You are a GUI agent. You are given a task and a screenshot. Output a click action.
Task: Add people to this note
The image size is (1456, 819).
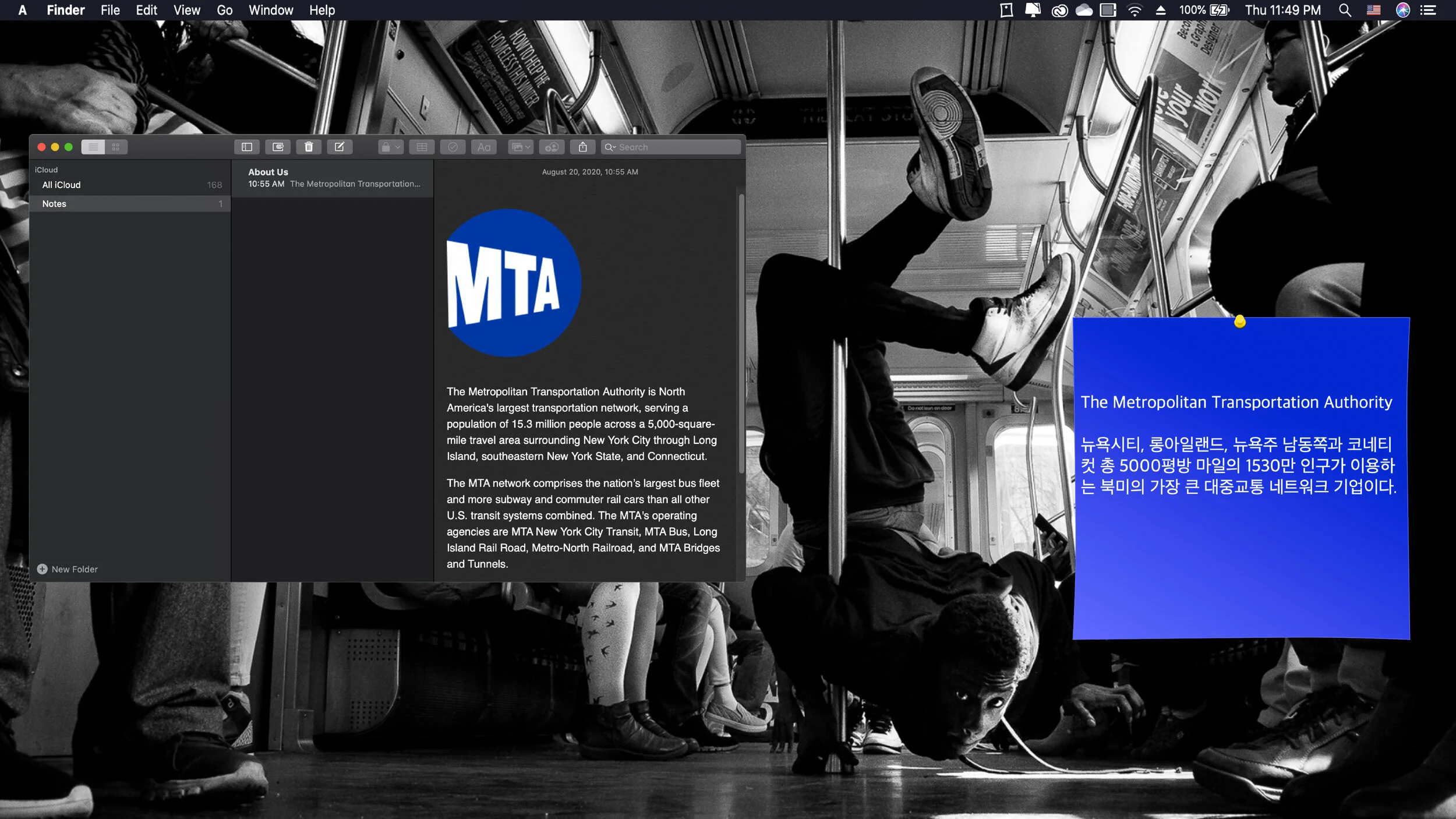pyautogui.click(x=552, y=147)
